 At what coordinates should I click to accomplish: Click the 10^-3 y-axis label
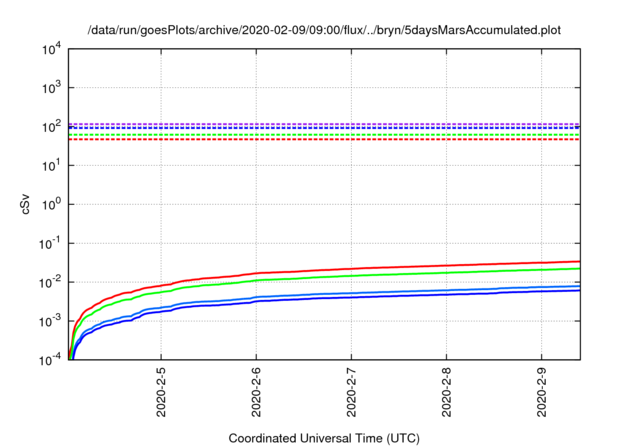point(49,321)
